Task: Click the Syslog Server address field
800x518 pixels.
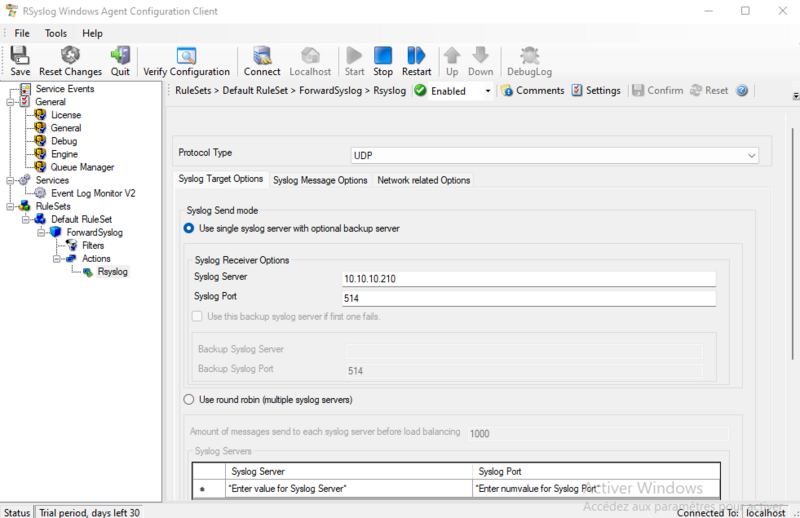Action: pos(528,279)
